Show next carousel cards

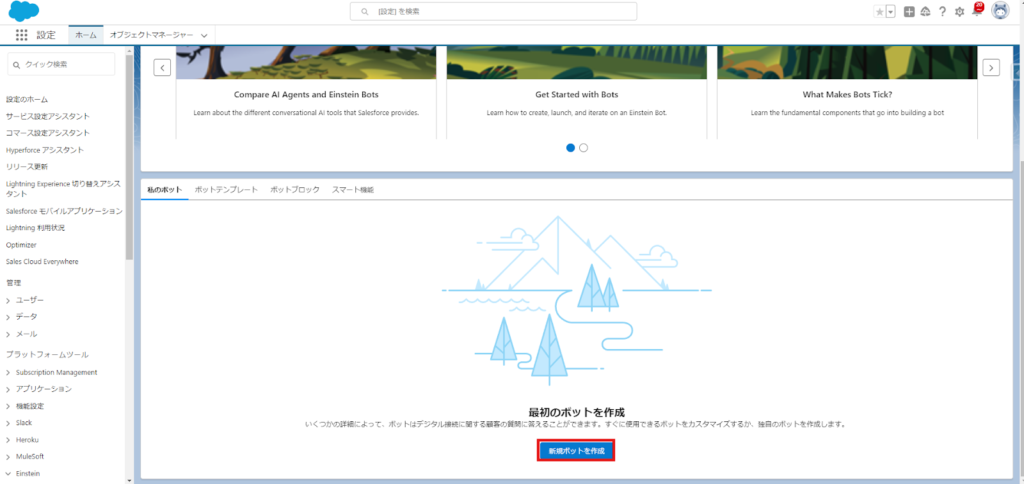pyautogui.click(x=991, y=67)
